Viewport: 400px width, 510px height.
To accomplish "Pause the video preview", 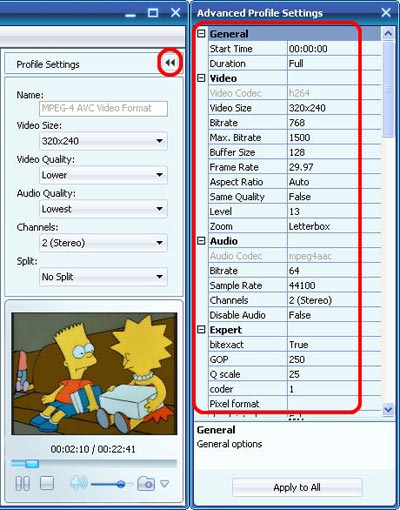I will point(23,483).
